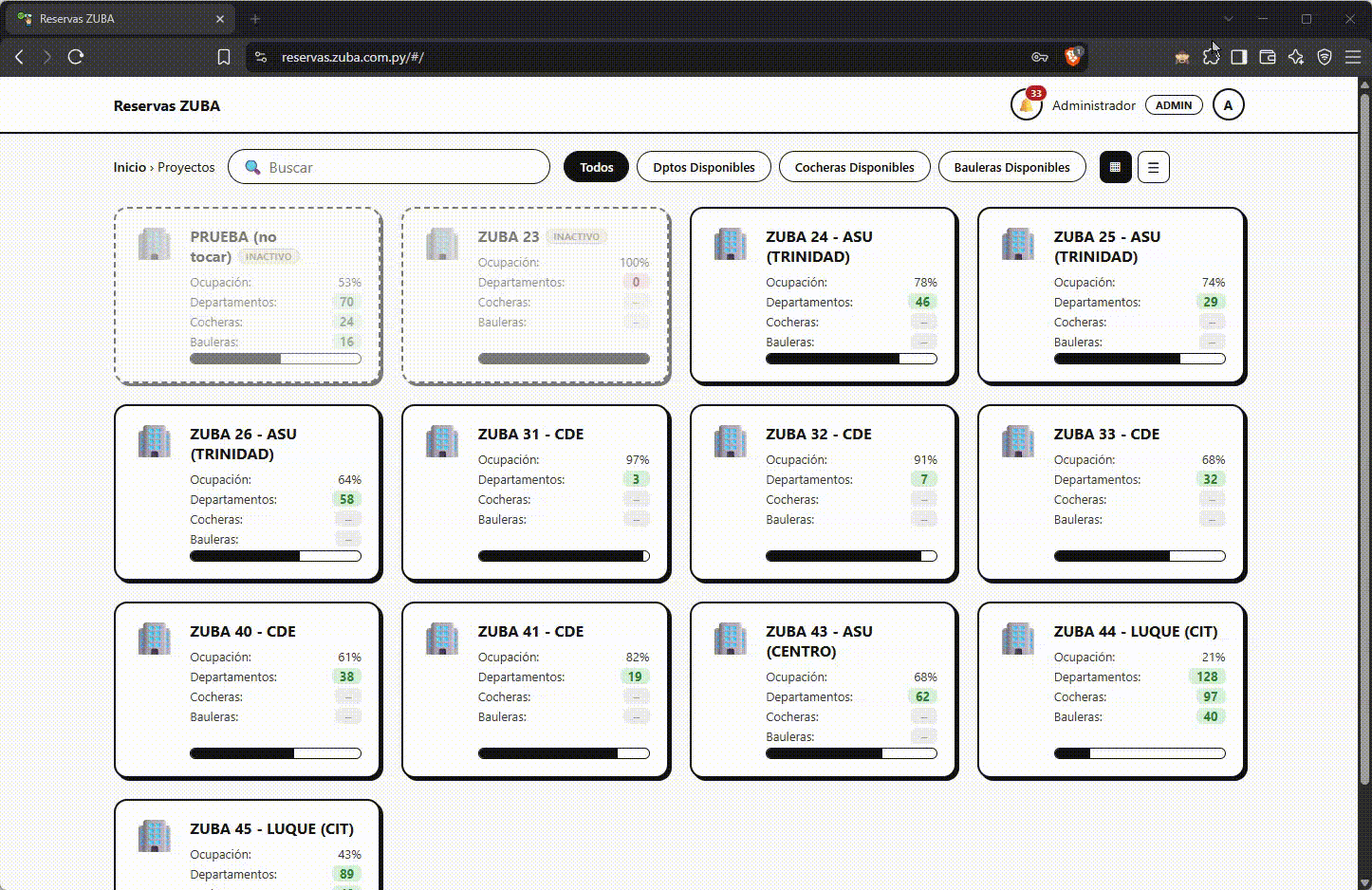The height and width of the screenshot is (890, 1372).
Task: Bookmark this page with bookmark icon
Action: [x=224, y=57]
